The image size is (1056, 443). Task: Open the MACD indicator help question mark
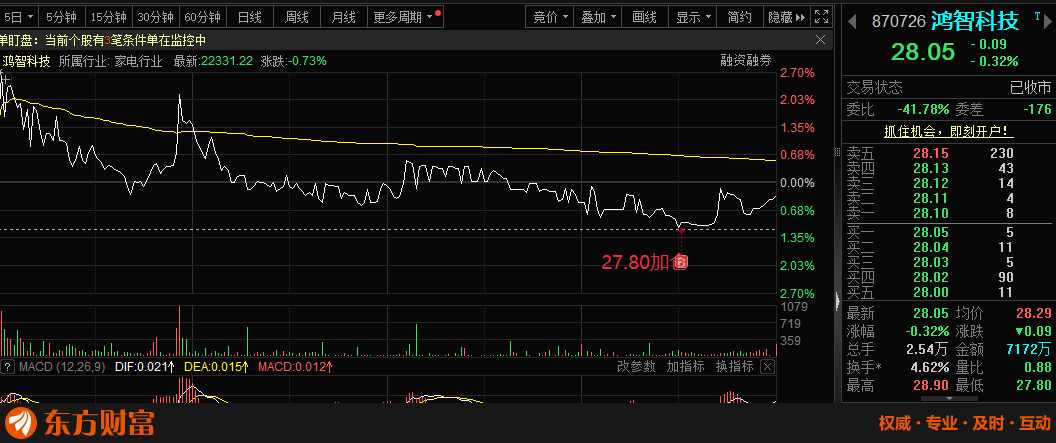8,367
